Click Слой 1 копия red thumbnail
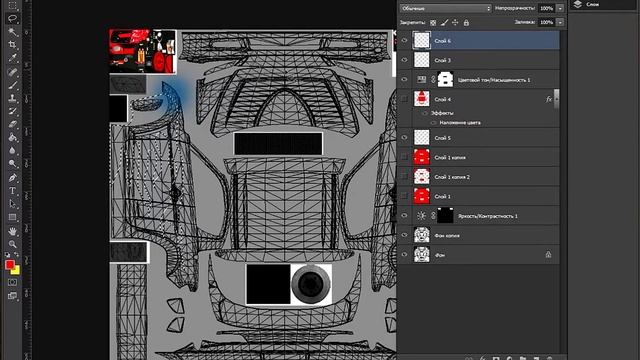 pos(421,157)
